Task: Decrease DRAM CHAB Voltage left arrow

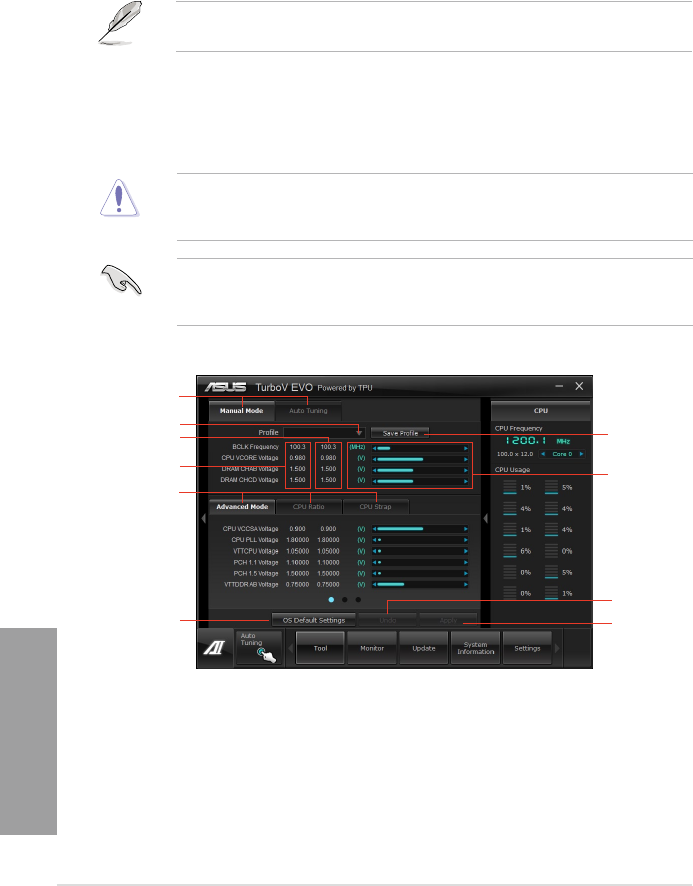Action: pos(374,470)
